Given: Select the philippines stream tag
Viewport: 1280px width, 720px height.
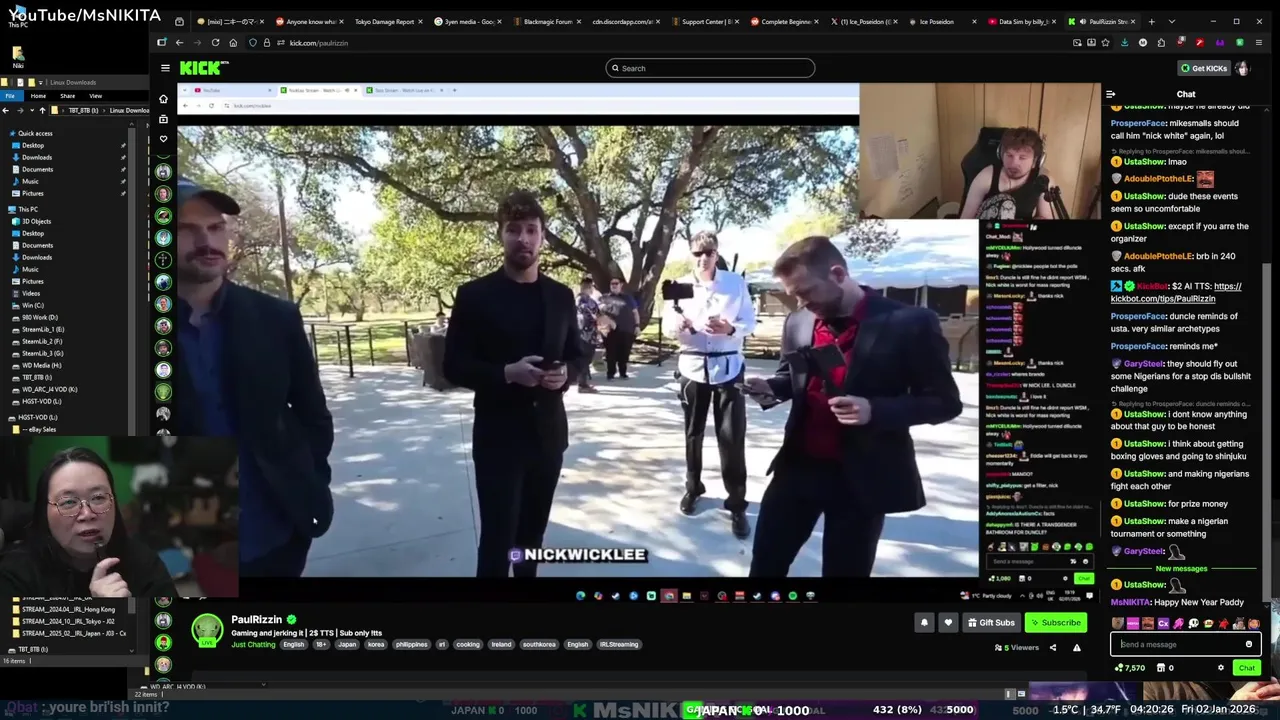Looking at the screenshot, I should 411,644.
